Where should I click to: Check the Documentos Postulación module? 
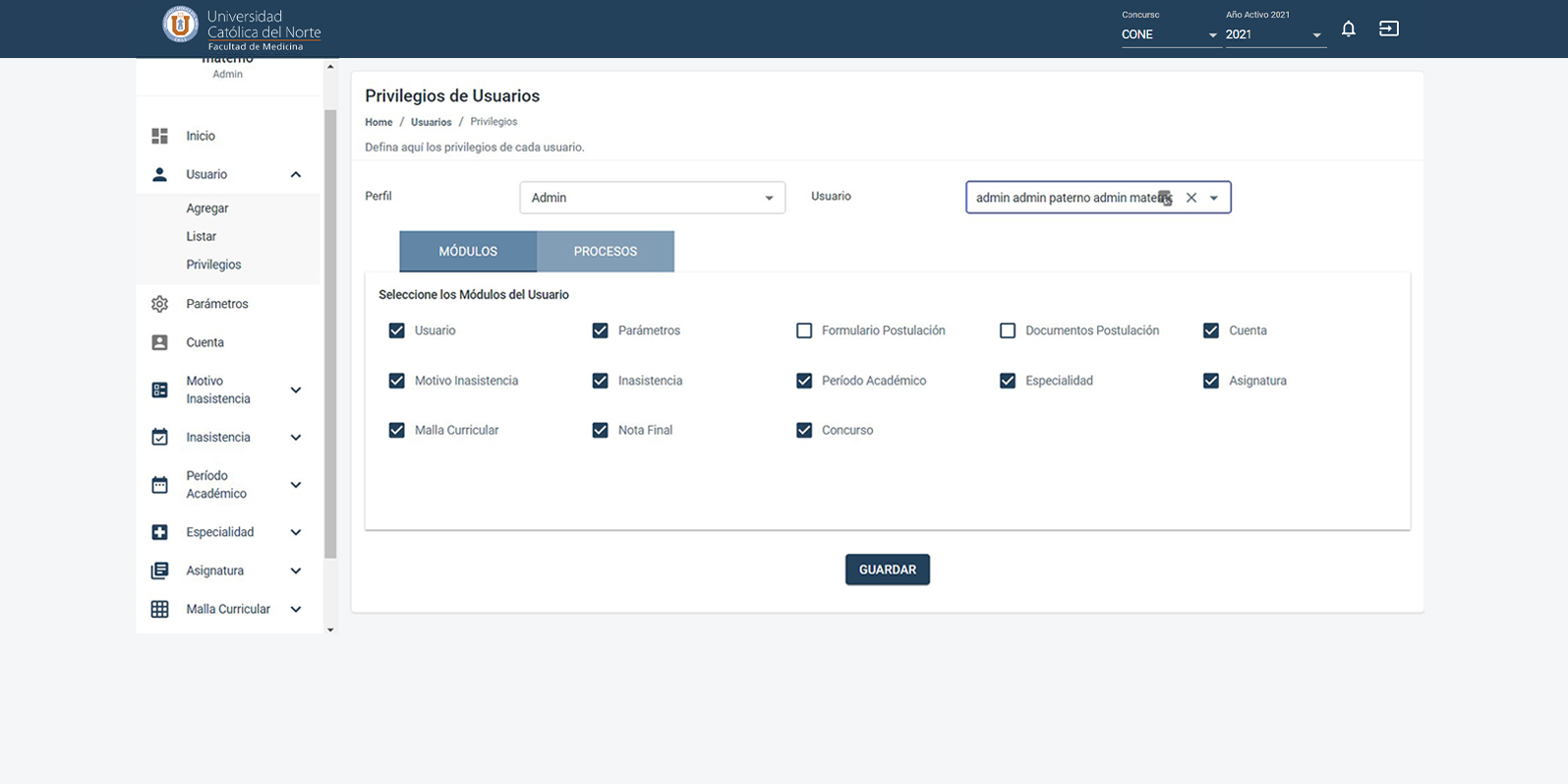pyautogui.click(x=1008, y=331)
